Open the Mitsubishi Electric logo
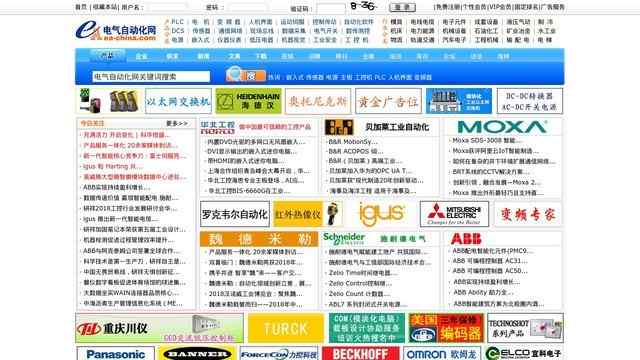This screenshot has height=360, width=640. point(454,214)
